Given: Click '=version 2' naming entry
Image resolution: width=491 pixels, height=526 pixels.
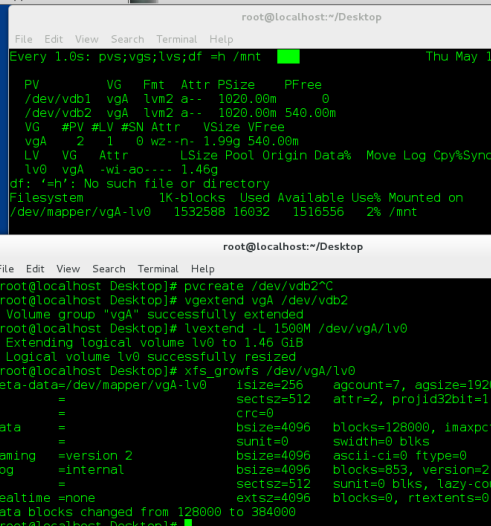Looking at the screenshot, I should pyautogui.click(x=95, y=456).
